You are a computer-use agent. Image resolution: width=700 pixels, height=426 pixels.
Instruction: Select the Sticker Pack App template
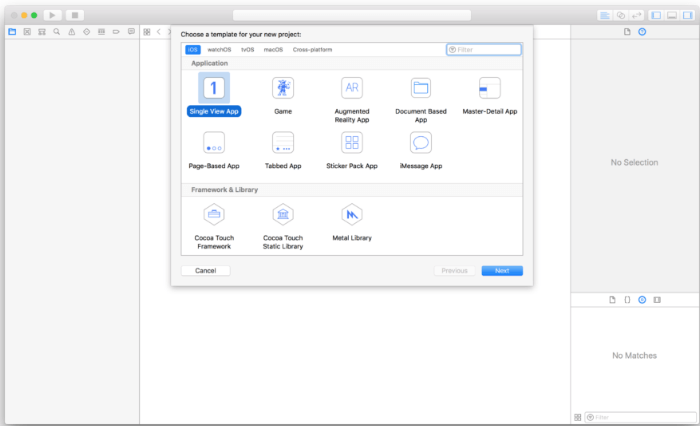point(351,145)
